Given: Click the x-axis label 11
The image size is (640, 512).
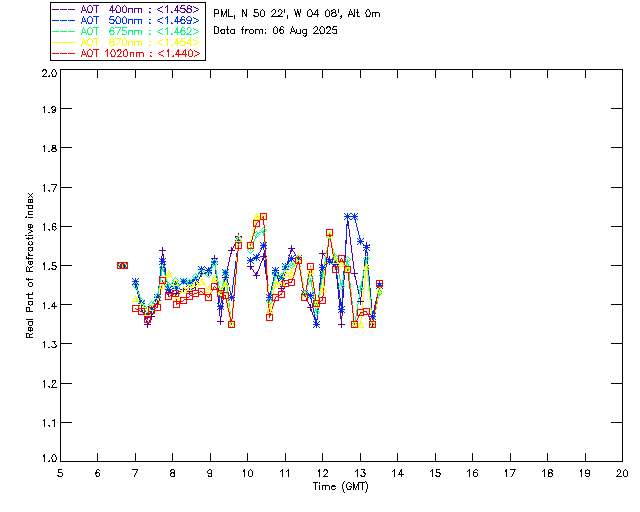Looking at the screenshot, I should 285,474.
